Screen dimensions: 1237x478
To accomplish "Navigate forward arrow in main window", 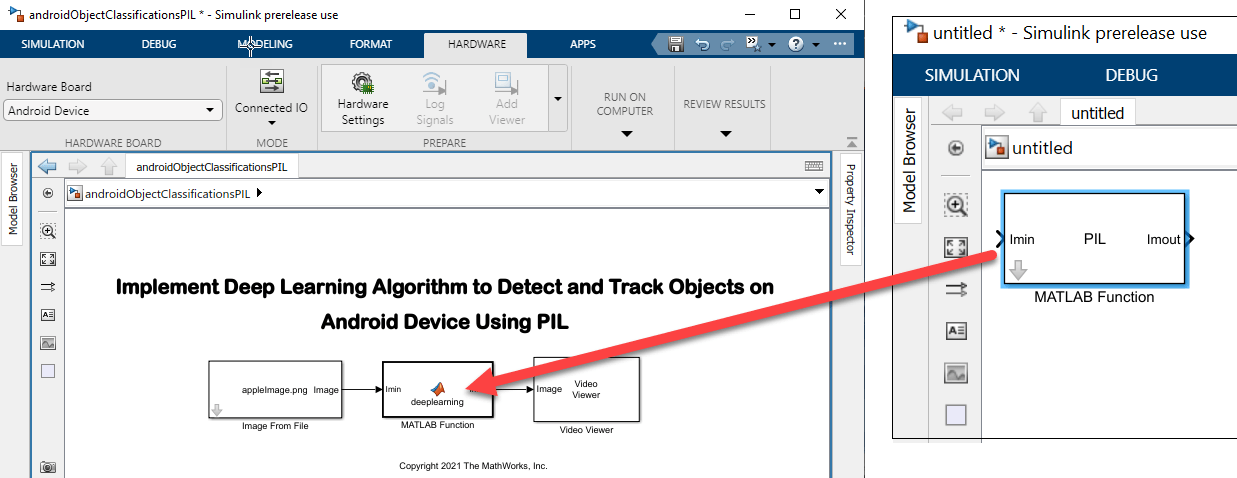I will pos(77,166).
